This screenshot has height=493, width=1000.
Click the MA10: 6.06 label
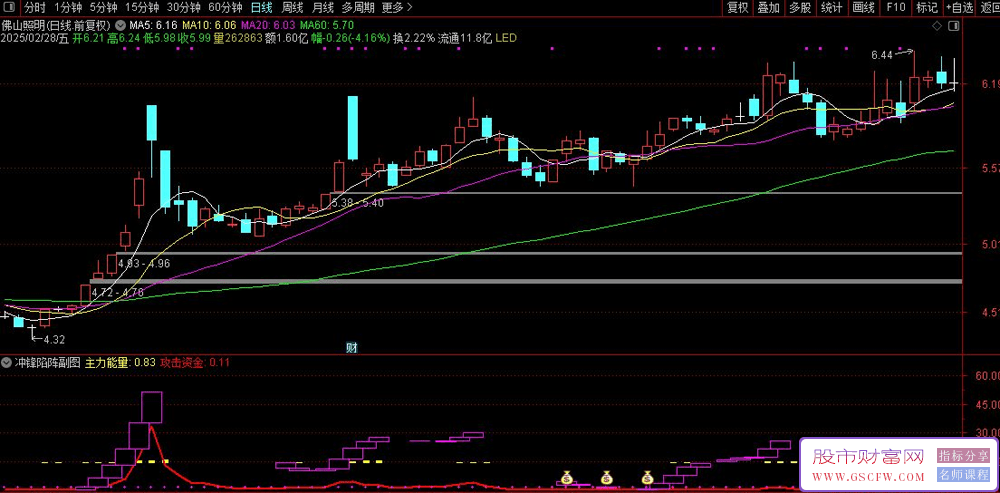pos(209,26)
